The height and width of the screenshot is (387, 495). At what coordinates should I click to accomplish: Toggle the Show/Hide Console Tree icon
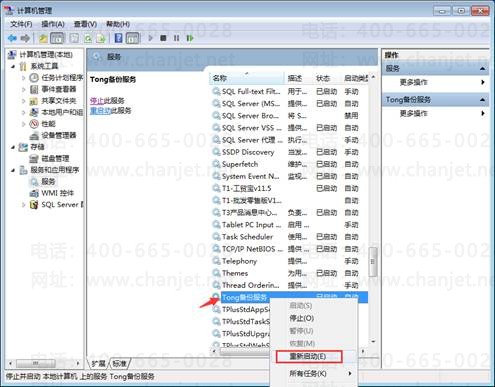57,38
